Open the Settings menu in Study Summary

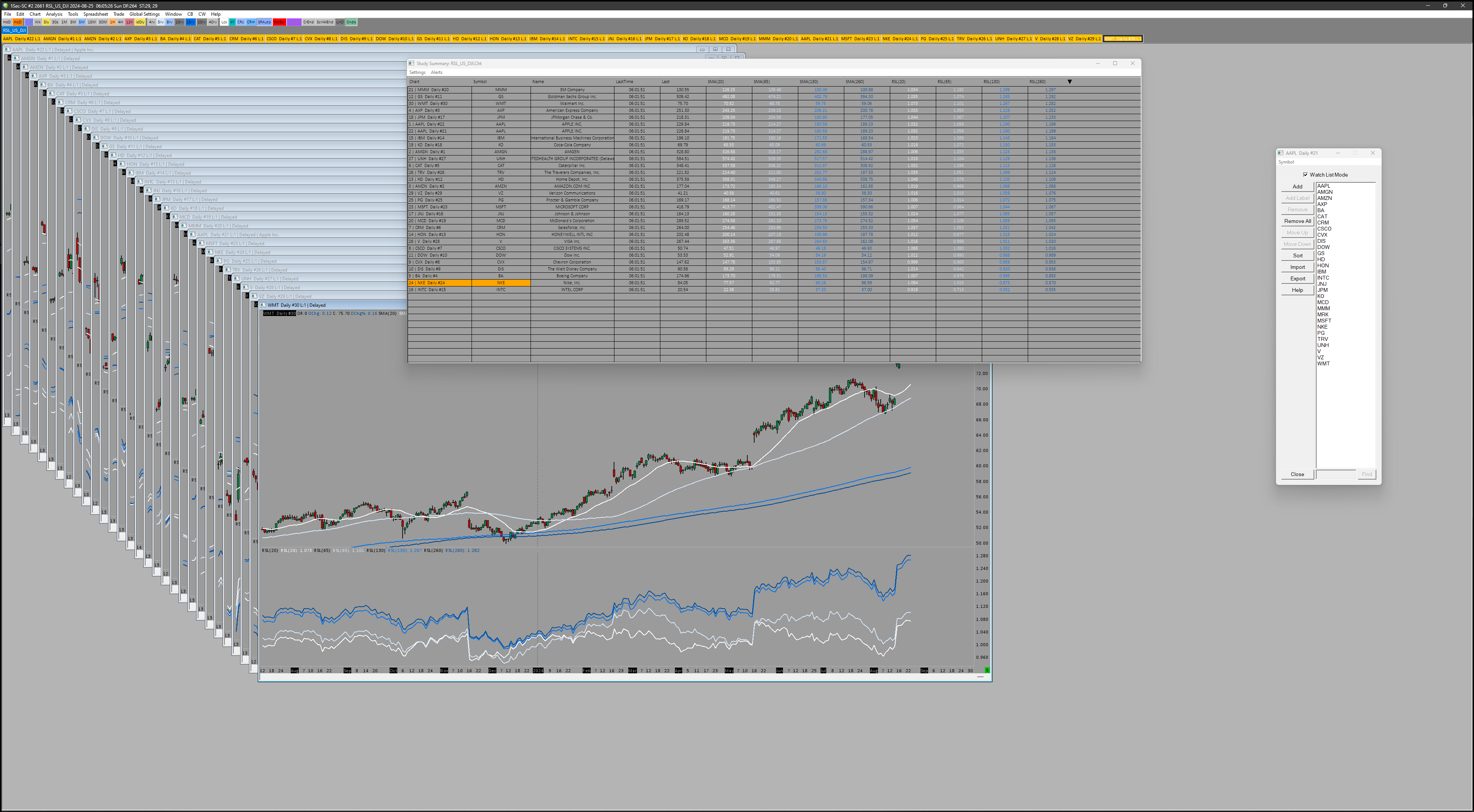coord(417,73)
